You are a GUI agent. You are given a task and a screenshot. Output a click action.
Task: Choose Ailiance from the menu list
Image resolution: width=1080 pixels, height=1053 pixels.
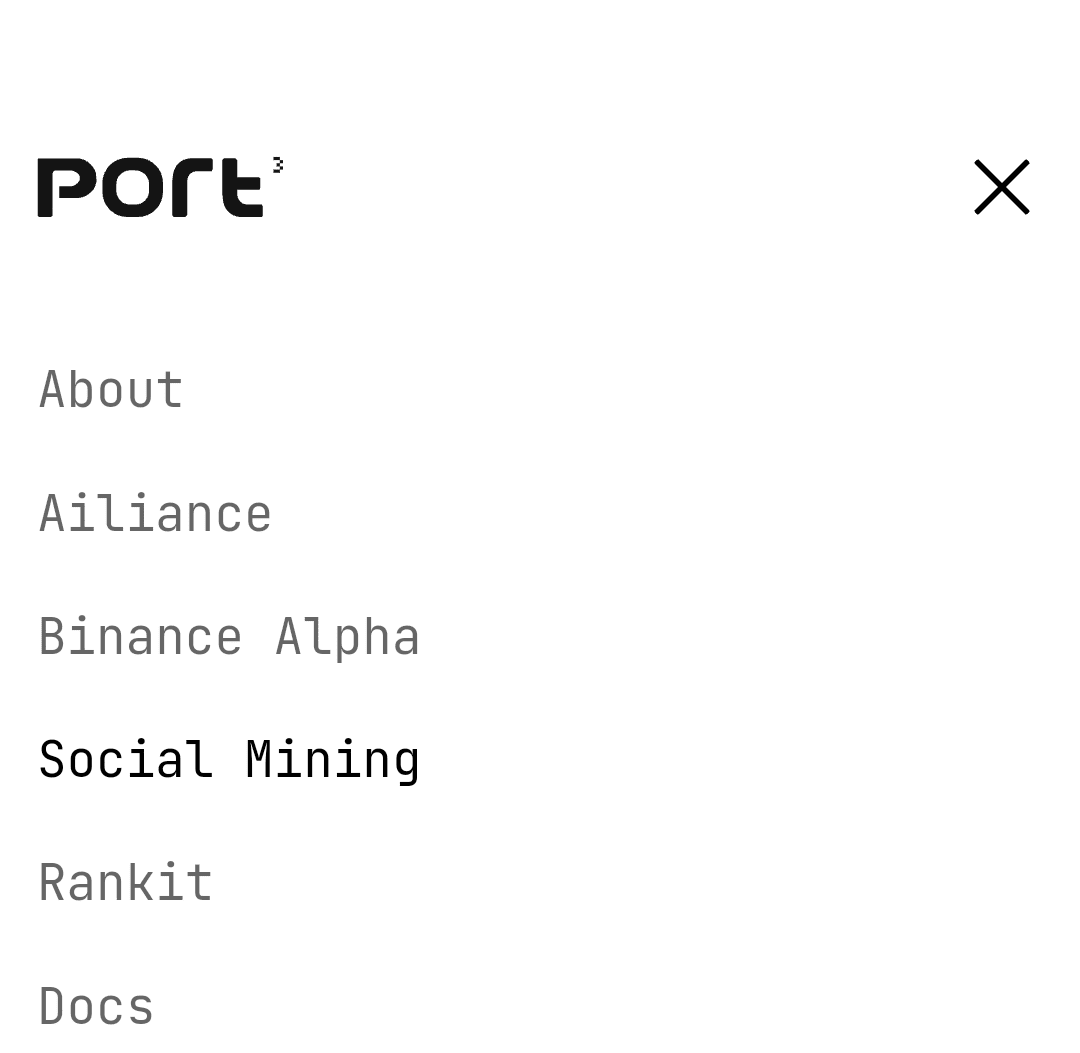[155, 514]
